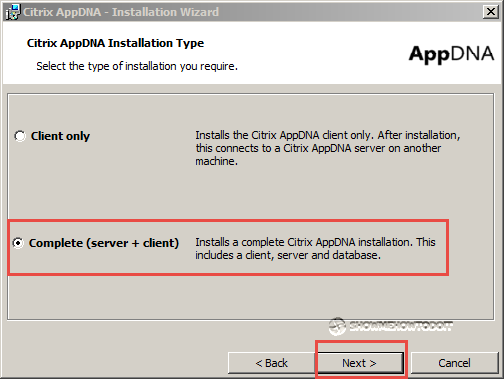Click the AppDNA logo in header
The height and width of the screenshot is (379, 504).
(x=451, y=54)
